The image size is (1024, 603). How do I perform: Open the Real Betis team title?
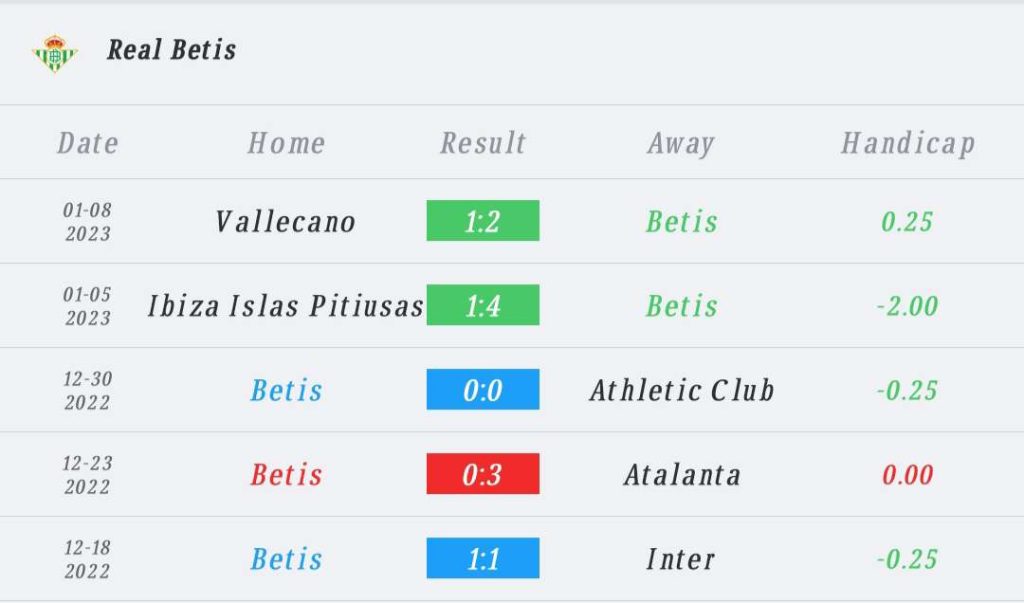tap(172, 50)
